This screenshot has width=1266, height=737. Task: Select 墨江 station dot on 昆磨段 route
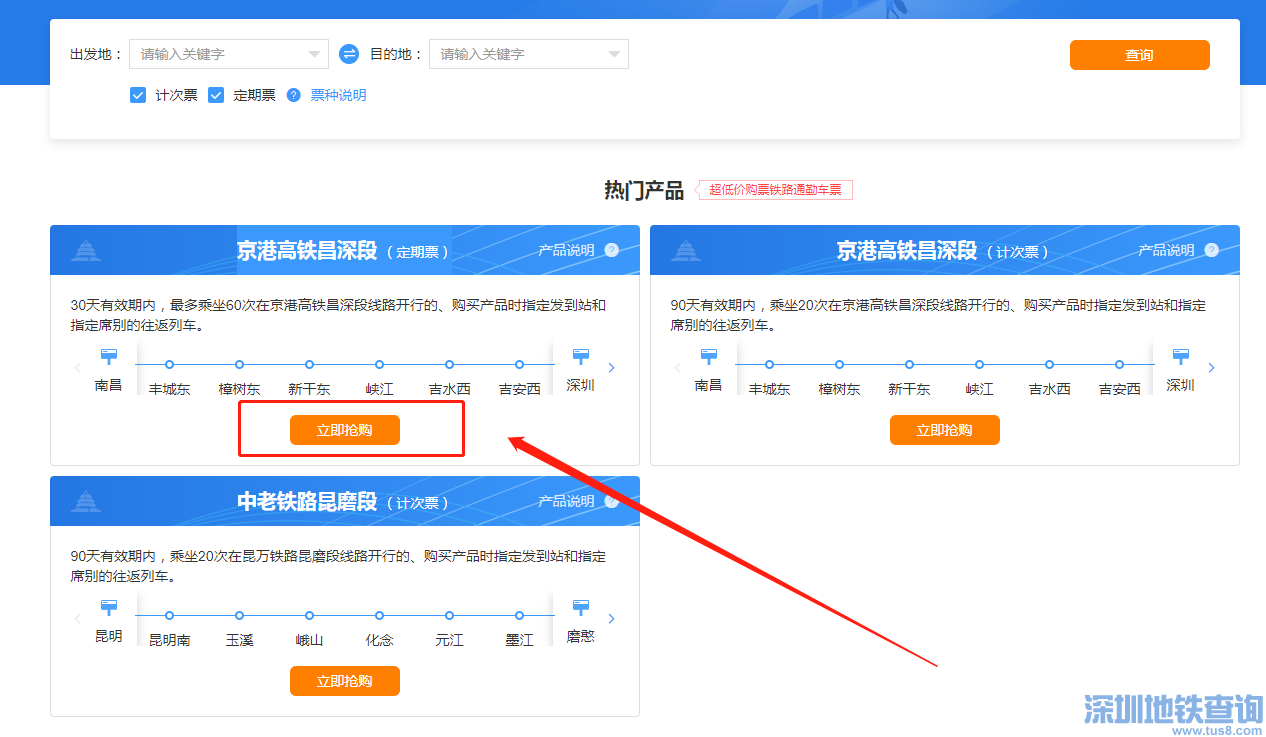click(520, 616)
